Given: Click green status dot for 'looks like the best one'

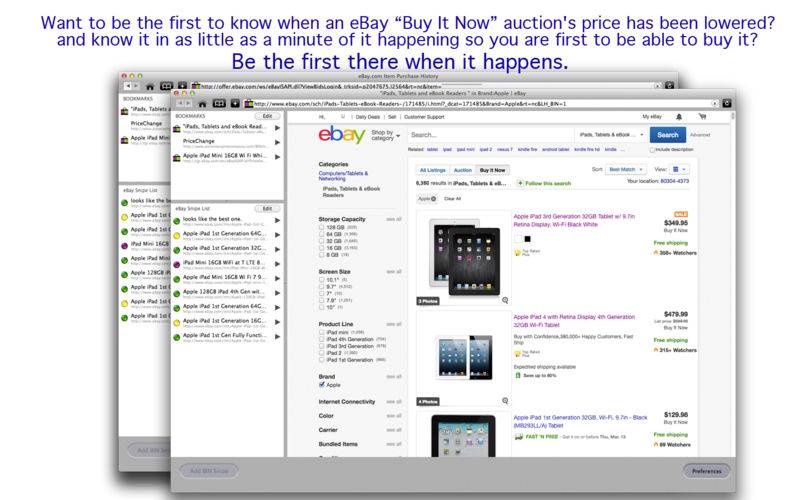Looking at the screenshot, I should point(177,221).
